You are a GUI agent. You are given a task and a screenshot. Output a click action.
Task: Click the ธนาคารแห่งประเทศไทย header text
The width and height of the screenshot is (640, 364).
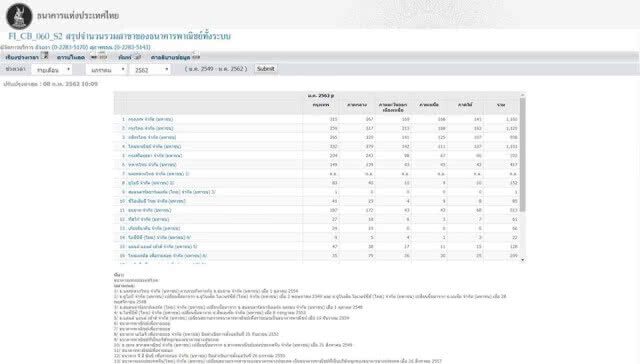coord(78,16)
